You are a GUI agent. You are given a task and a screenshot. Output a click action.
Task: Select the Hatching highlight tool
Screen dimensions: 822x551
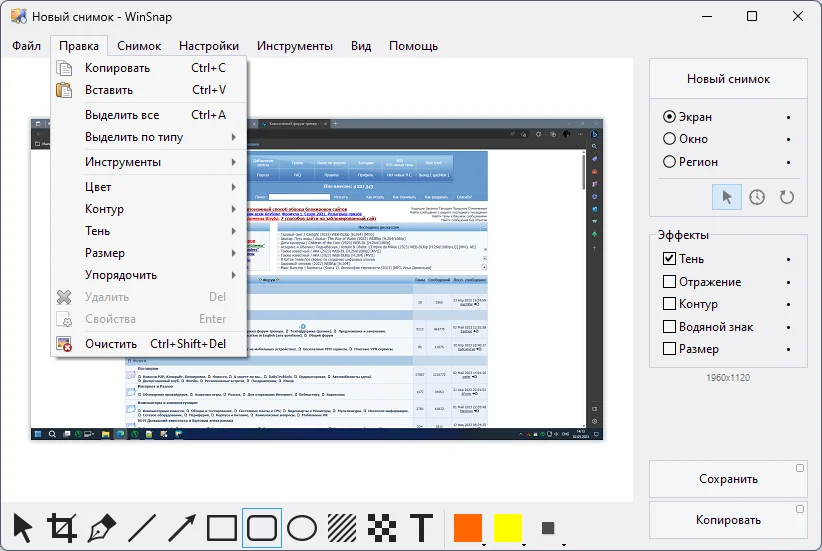tap(342, 528)
